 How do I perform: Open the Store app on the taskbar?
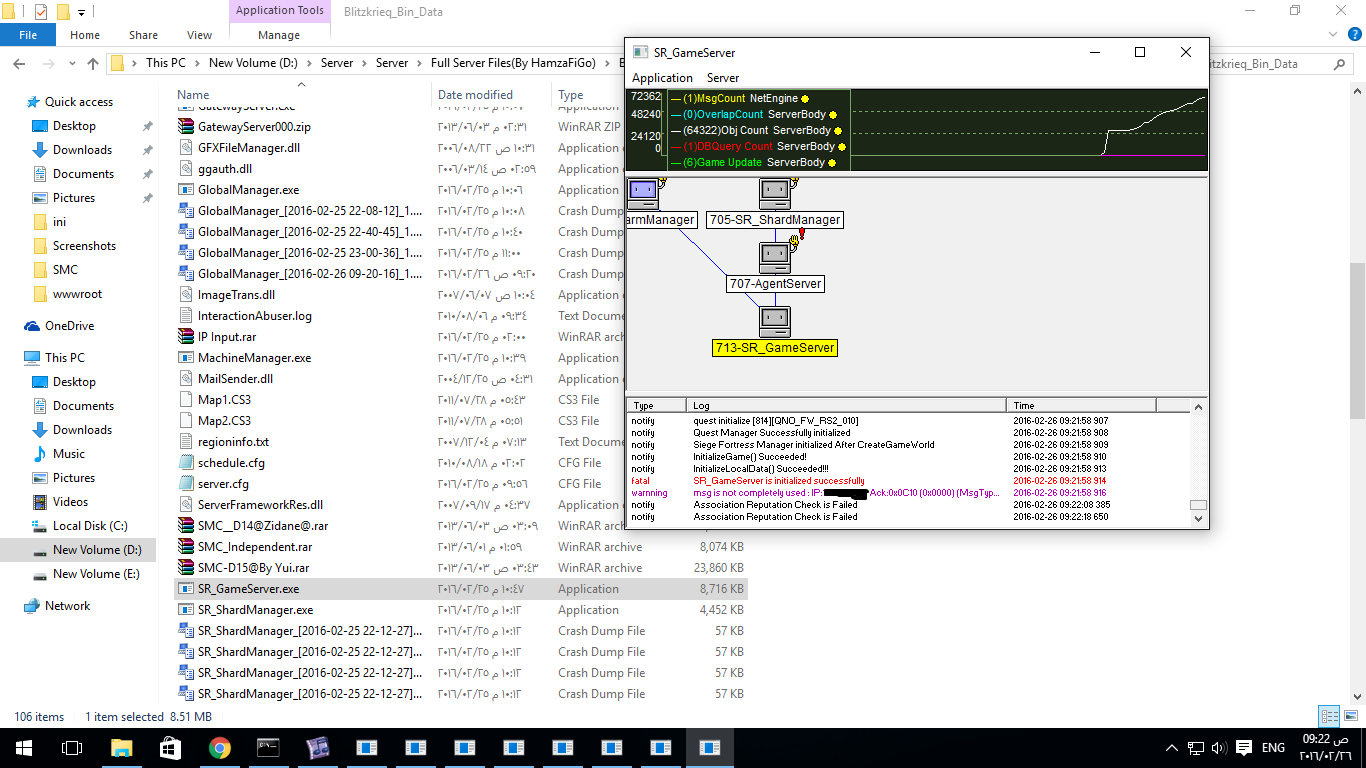pyautogui.click(x=170, y=747)
